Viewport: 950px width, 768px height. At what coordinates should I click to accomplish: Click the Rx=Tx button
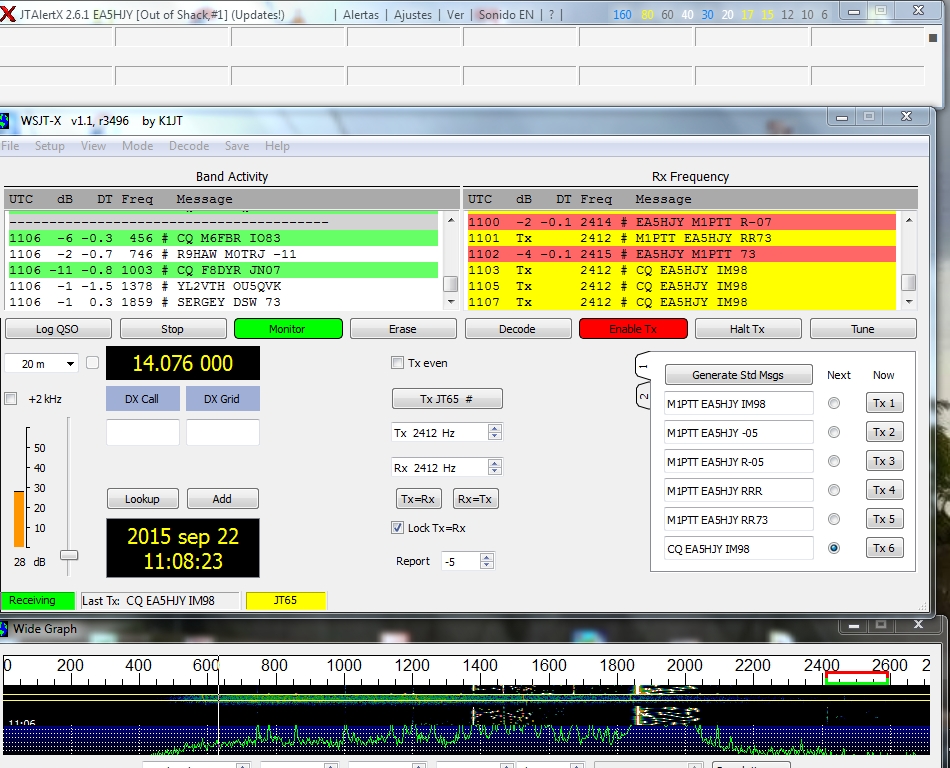coord(475,499)
